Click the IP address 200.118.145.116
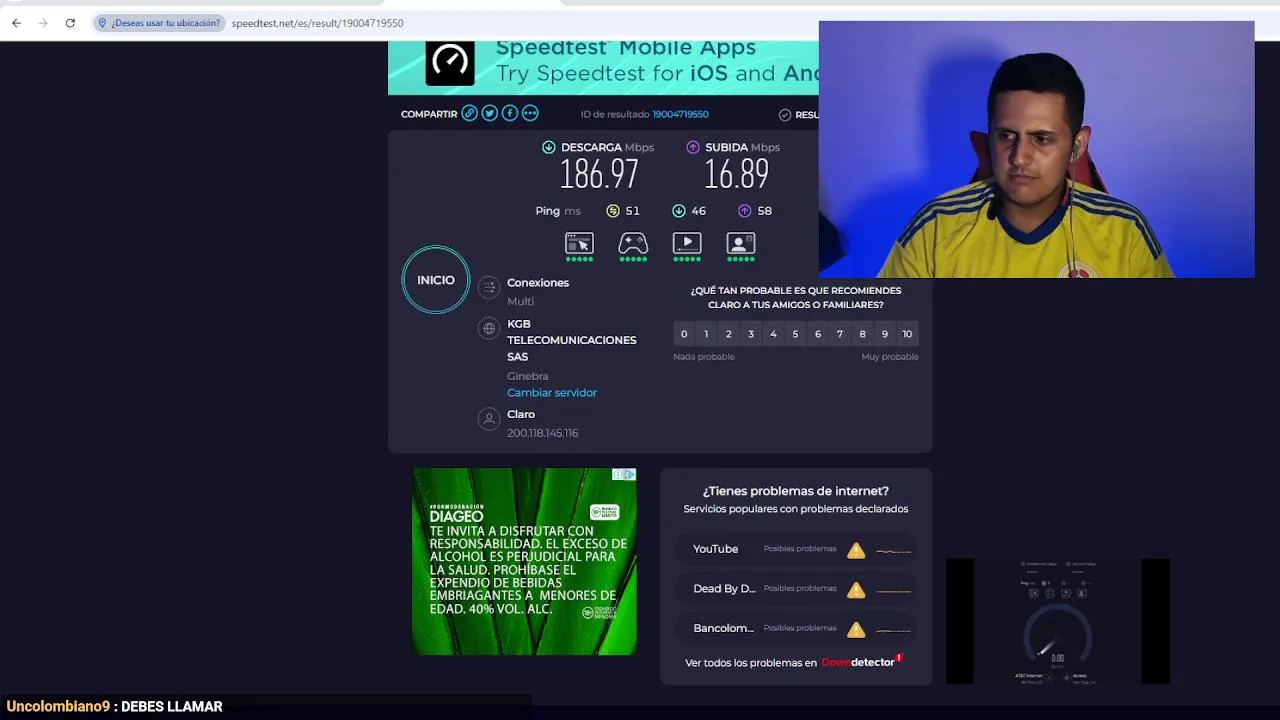The image size is (1280, 720). (x=543, y=433)
